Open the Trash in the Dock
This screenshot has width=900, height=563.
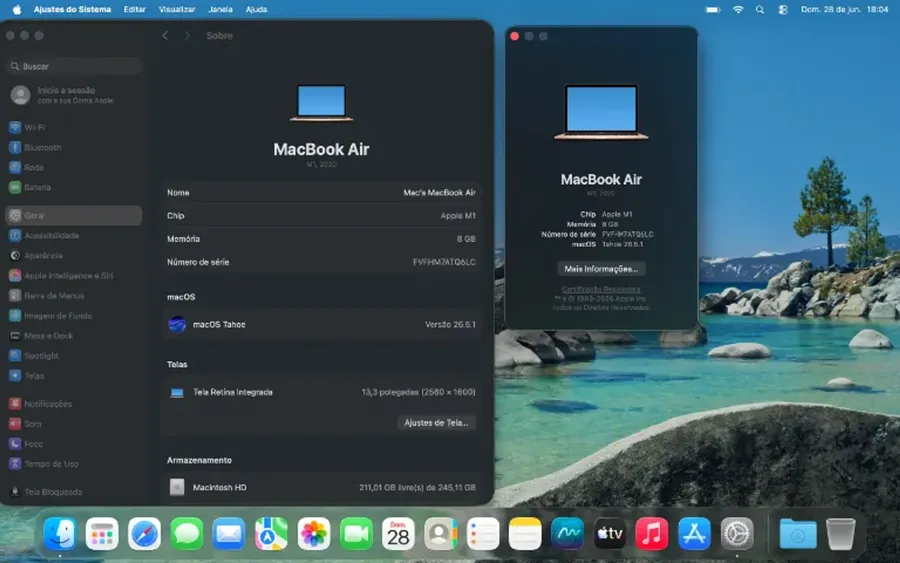(840, 534)
